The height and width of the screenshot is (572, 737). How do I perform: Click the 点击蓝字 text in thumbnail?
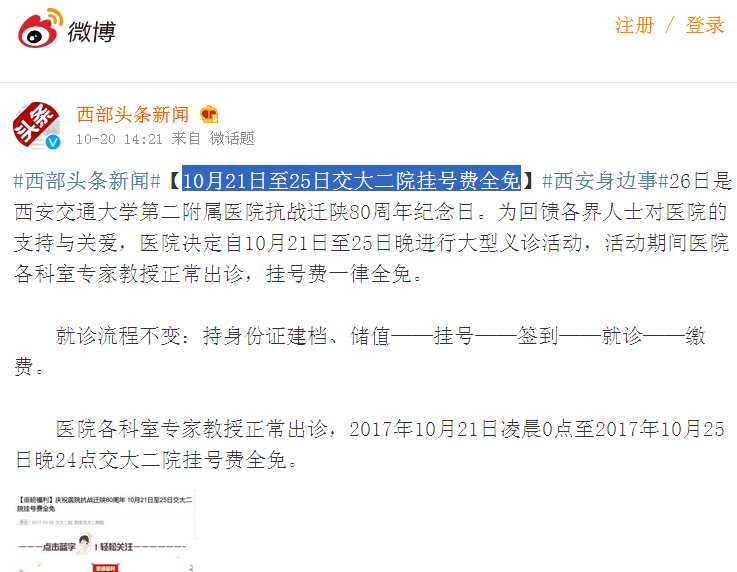tap(59, 547)
